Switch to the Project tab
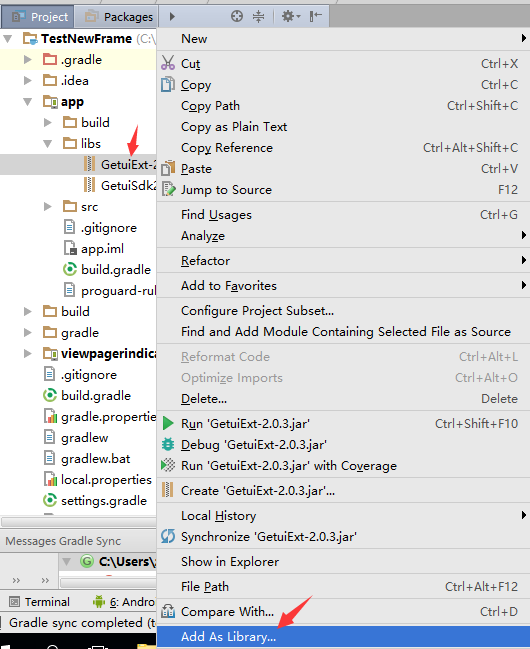The image size is (530, 649). (38, 17)
